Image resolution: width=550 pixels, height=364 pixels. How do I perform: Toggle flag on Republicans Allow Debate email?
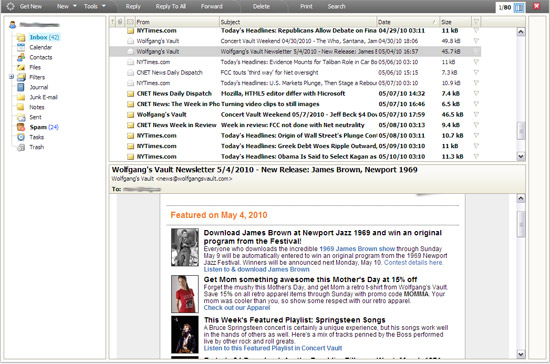click(x=476, y=31)
